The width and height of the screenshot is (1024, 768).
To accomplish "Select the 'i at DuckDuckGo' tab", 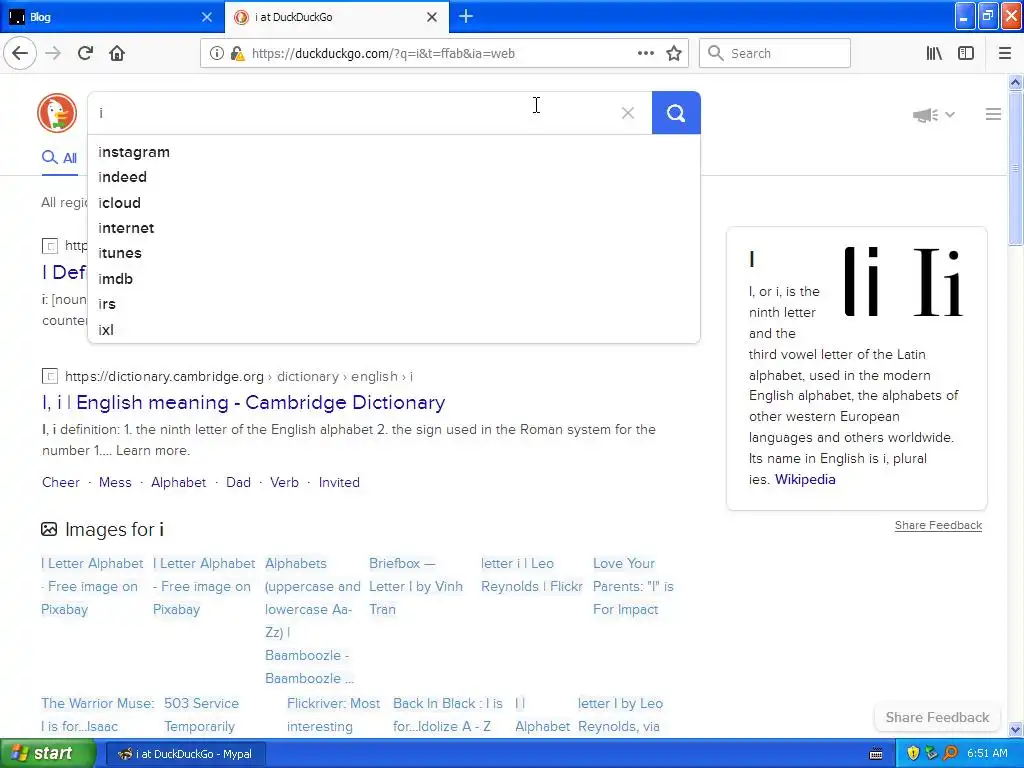I will tap(336, 17).
